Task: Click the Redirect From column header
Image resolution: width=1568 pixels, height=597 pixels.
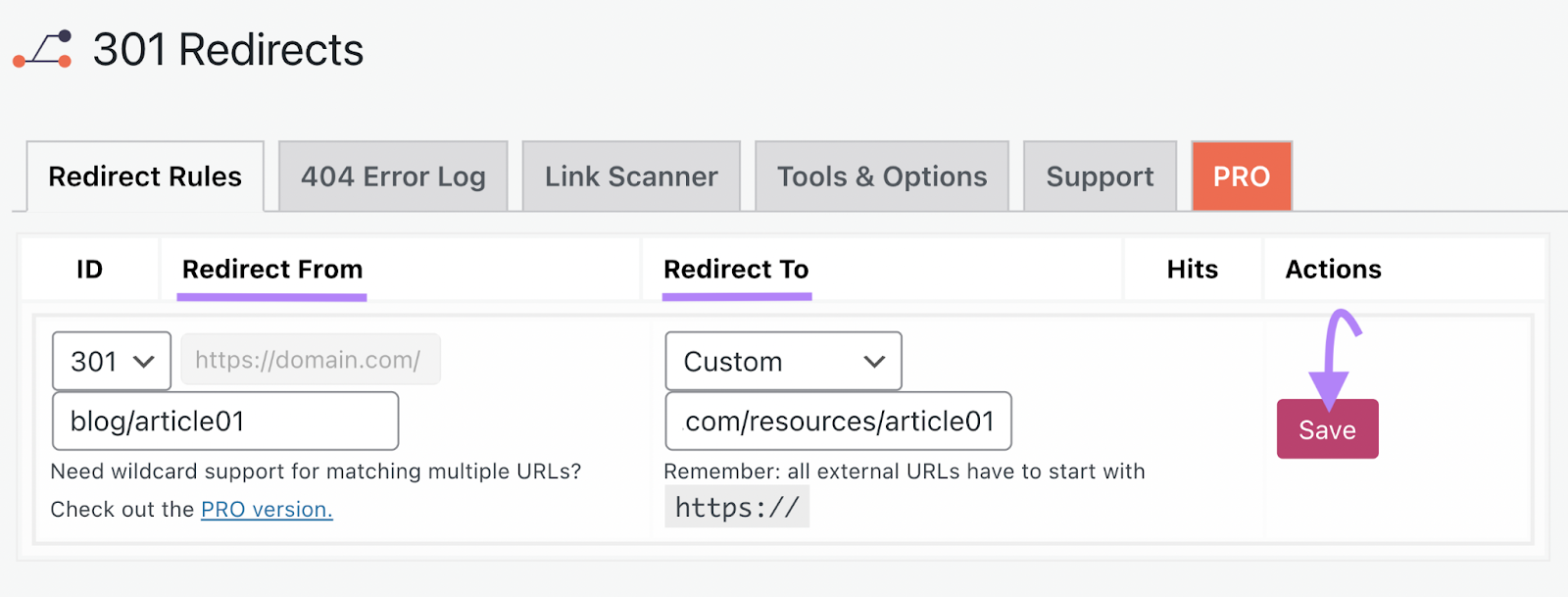Action: pos(270,269)
